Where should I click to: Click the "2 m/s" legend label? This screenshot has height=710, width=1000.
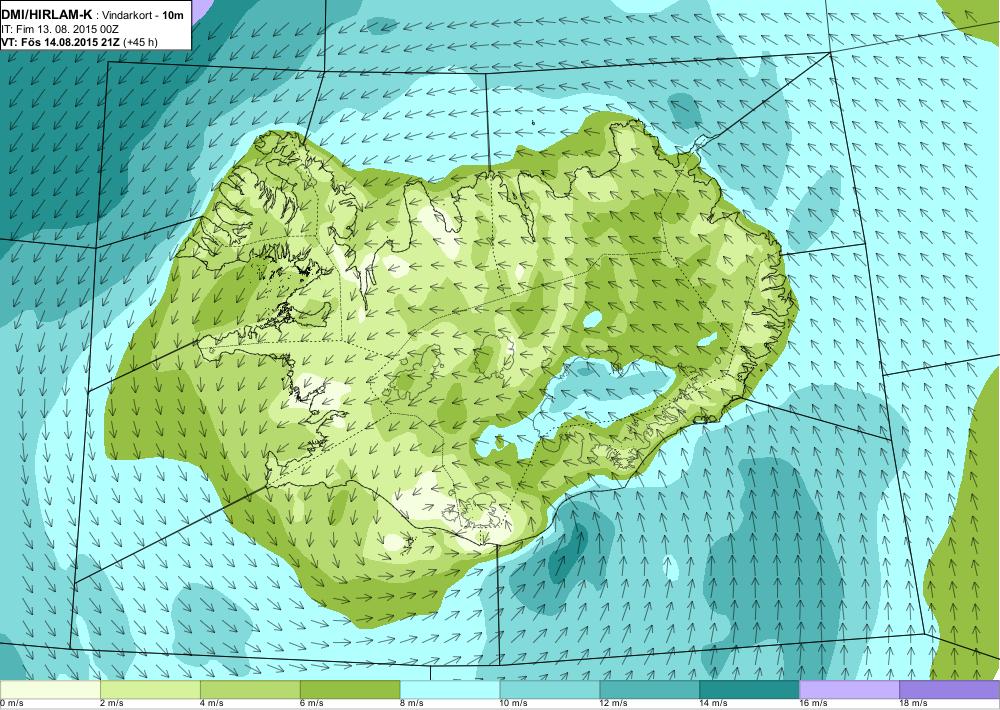[x=112, y=704]
